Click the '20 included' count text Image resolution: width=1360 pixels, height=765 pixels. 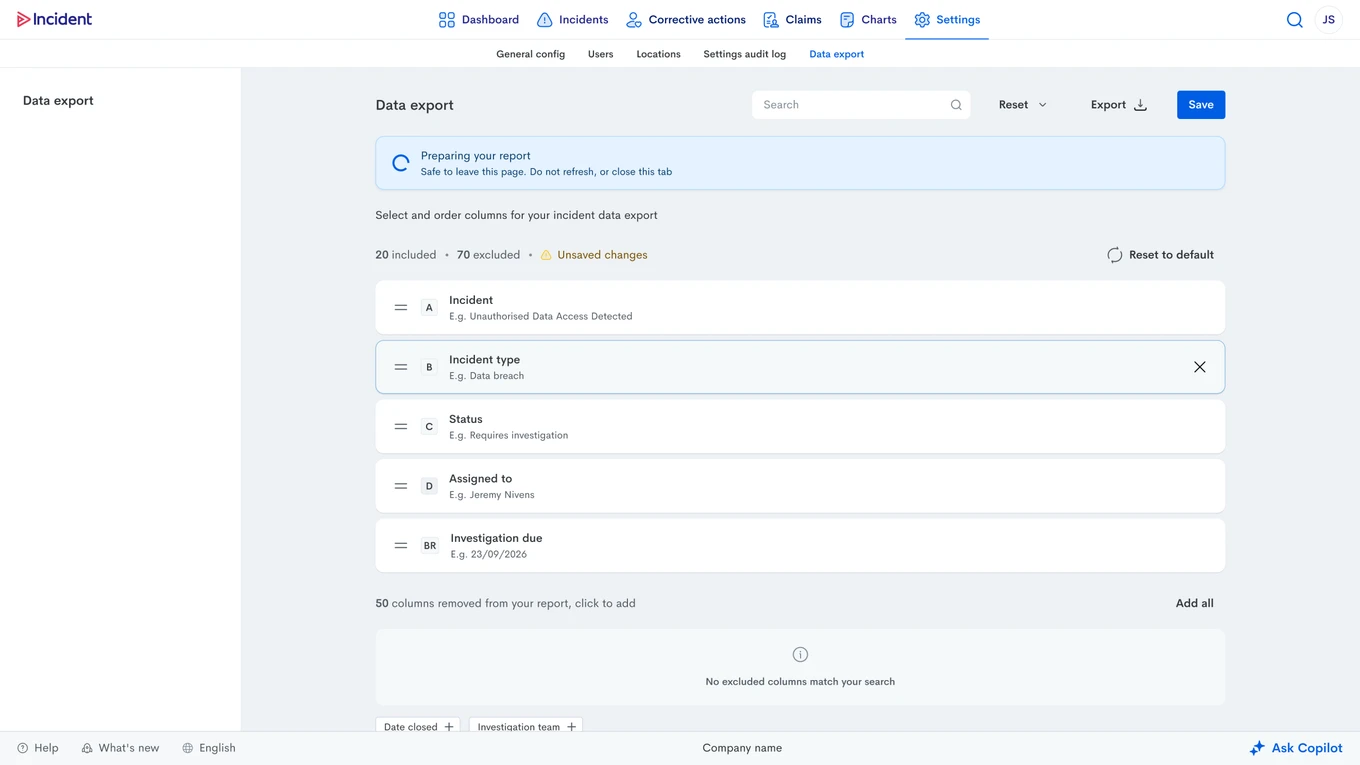[406, 255]
